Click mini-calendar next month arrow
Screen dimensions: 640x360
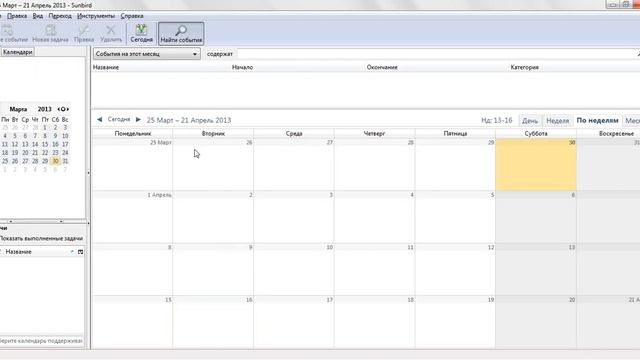tap(67, 109)
